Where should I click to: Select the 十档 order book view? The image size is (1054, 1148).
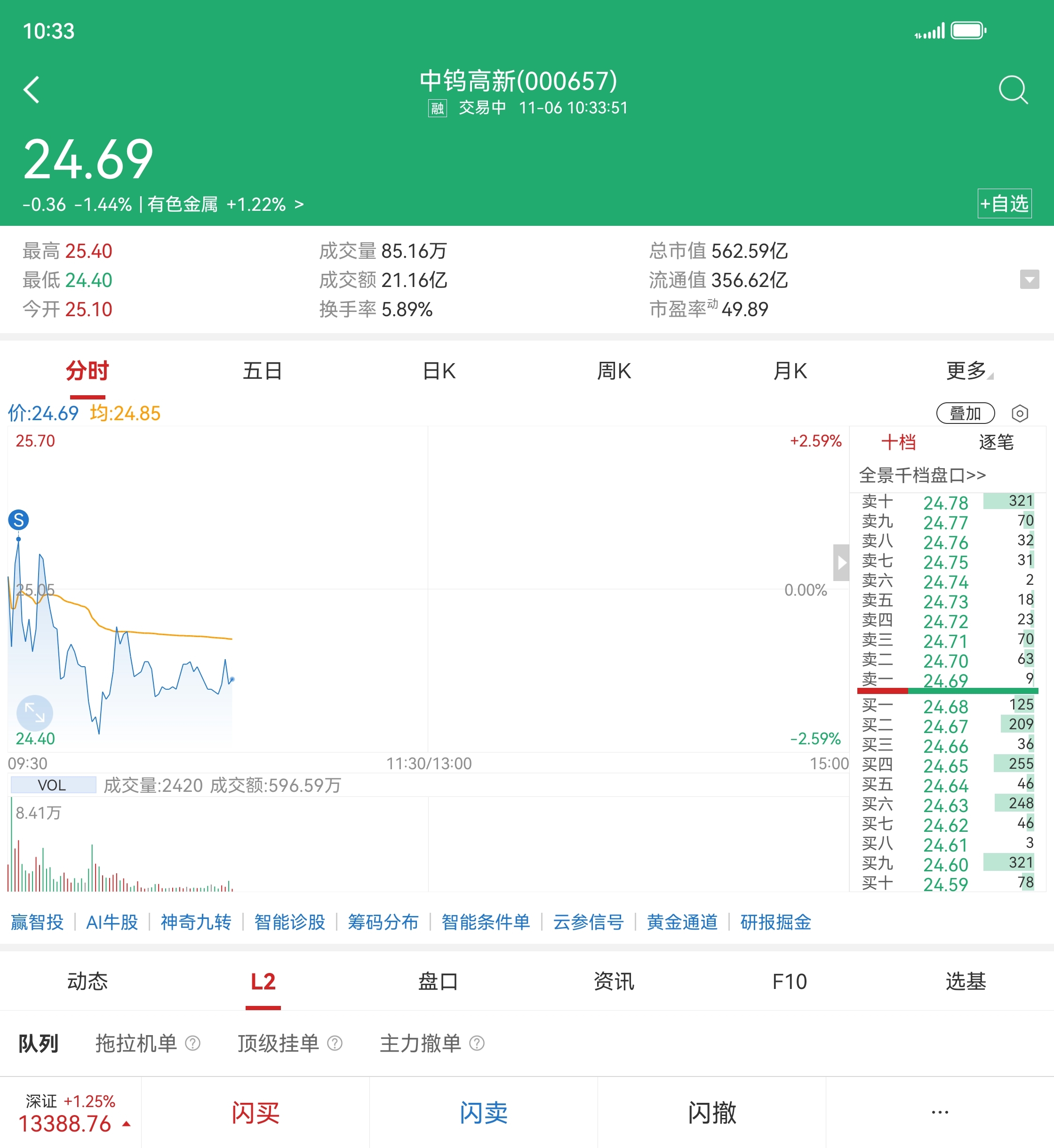[x=898, y=442]
